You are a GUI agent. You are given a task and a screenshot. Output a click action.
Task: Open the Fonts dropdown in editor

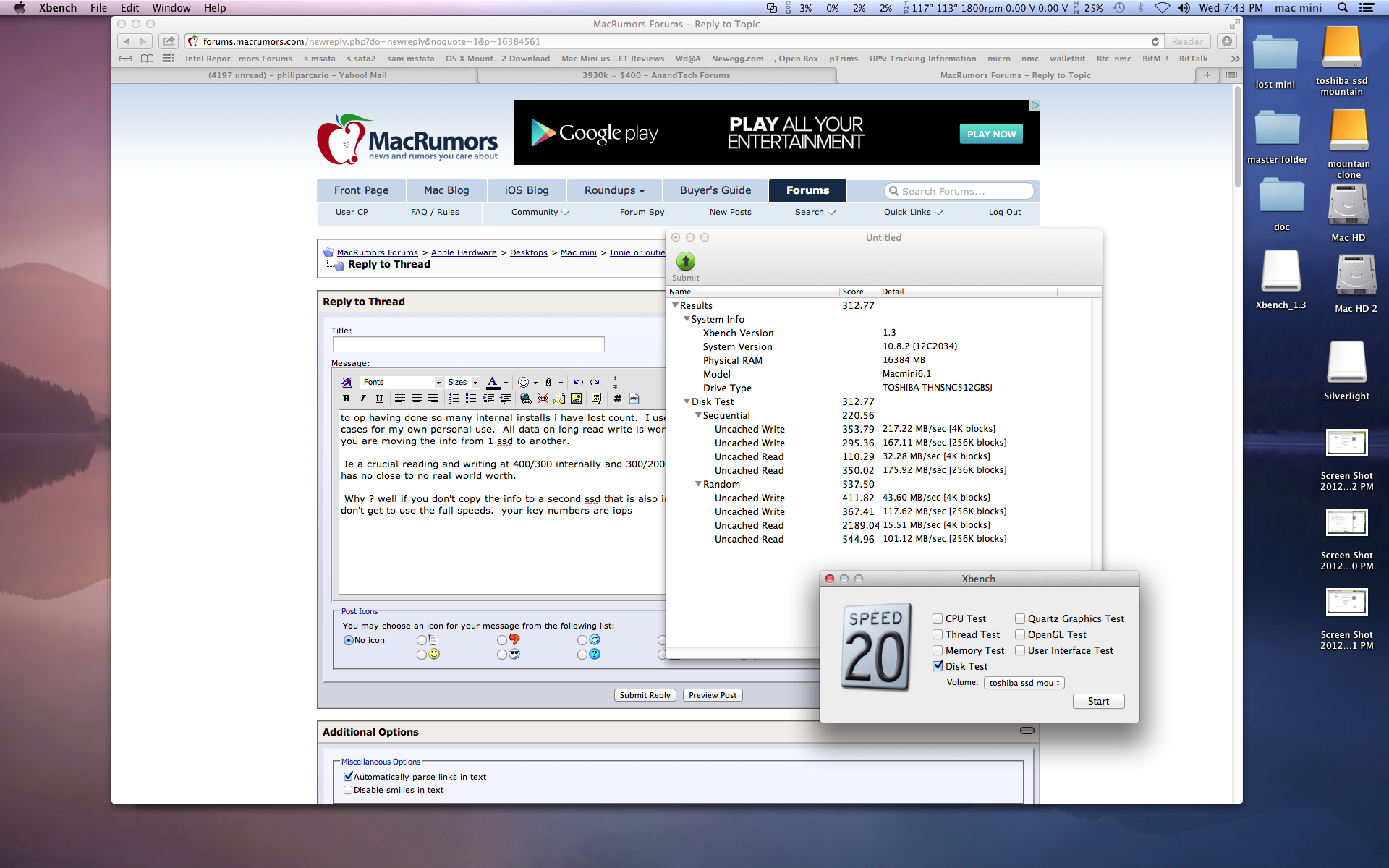click(402, 382)
